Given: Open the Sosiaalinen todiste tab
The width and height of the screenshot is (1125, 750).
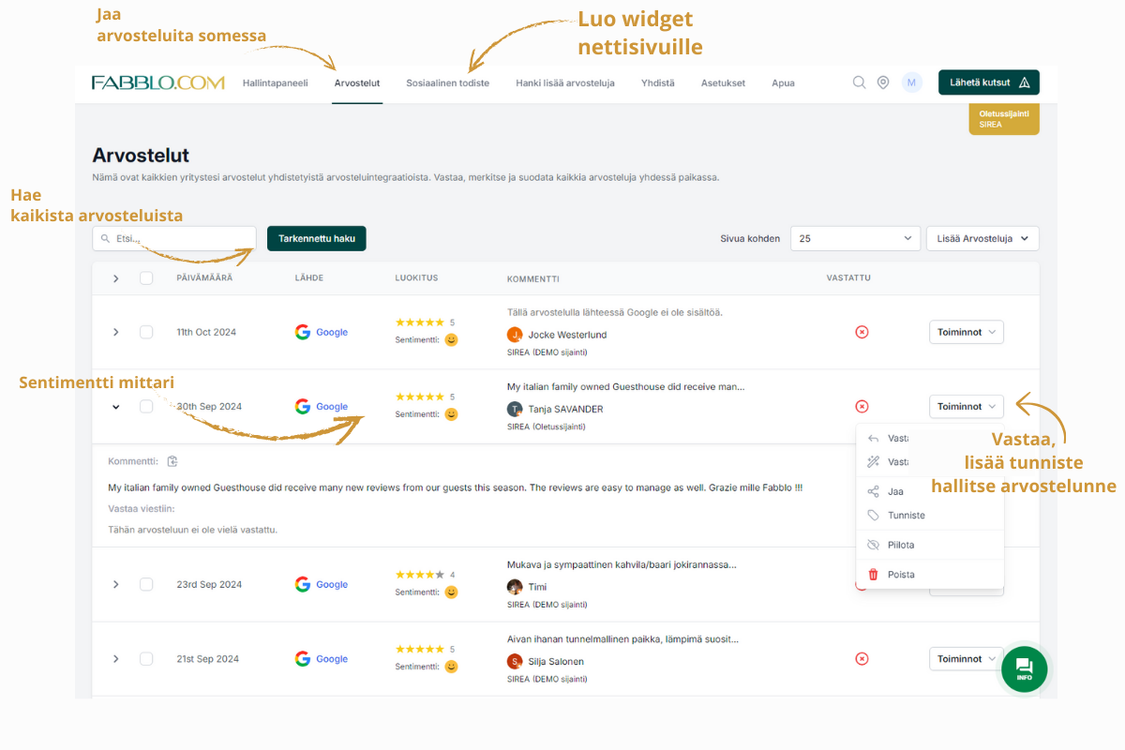Looking at the screenshot, I should [x=448, y=83].
